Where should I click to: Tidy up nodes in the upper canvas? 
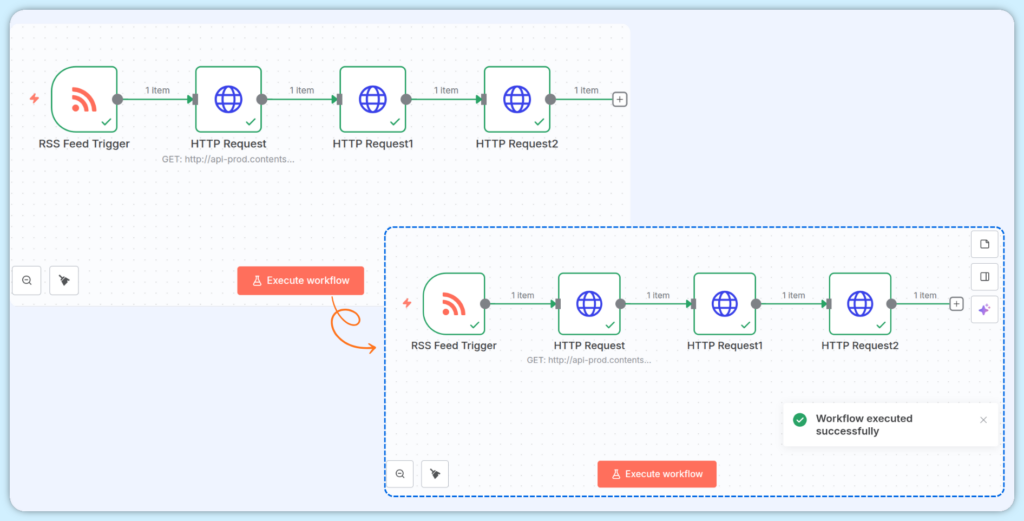(x=64, y=281)
